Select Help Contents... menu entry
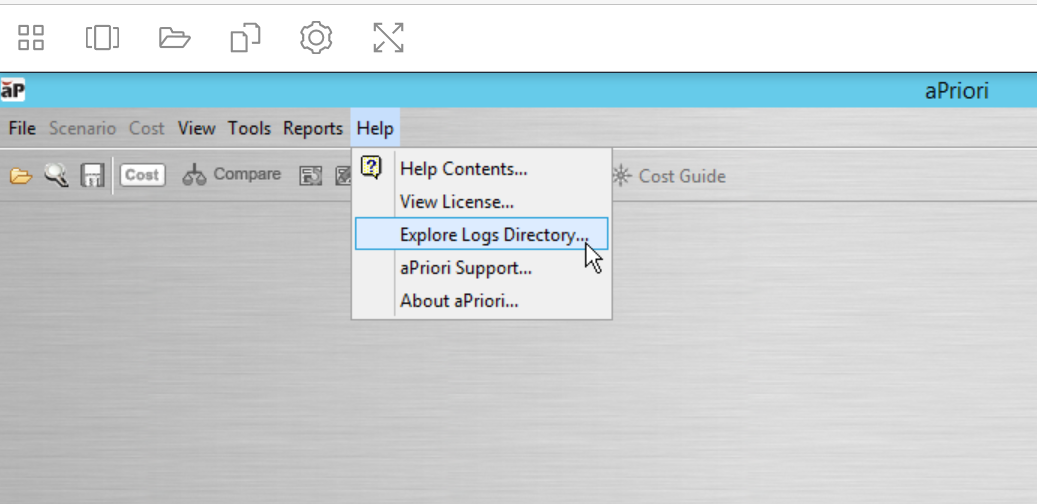Viewport: 1037px width, 504px height. point(481,169)
